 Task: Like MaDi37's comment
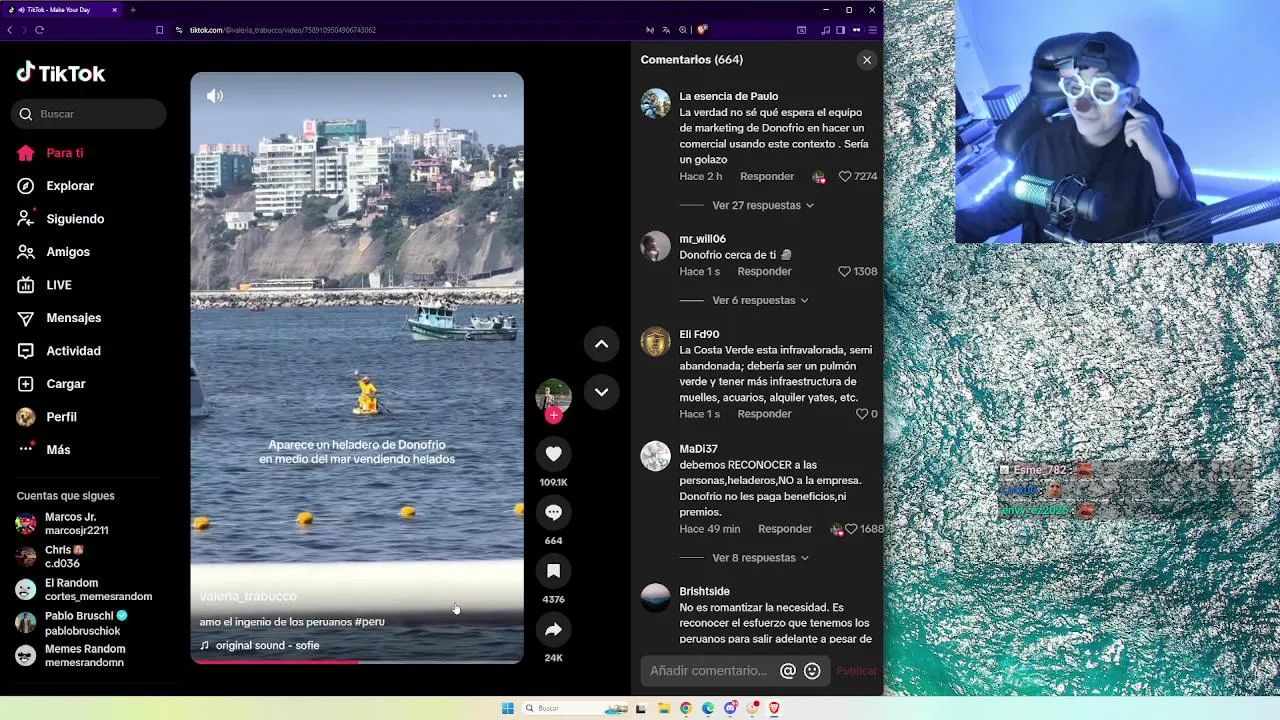[x=851, y=529]
